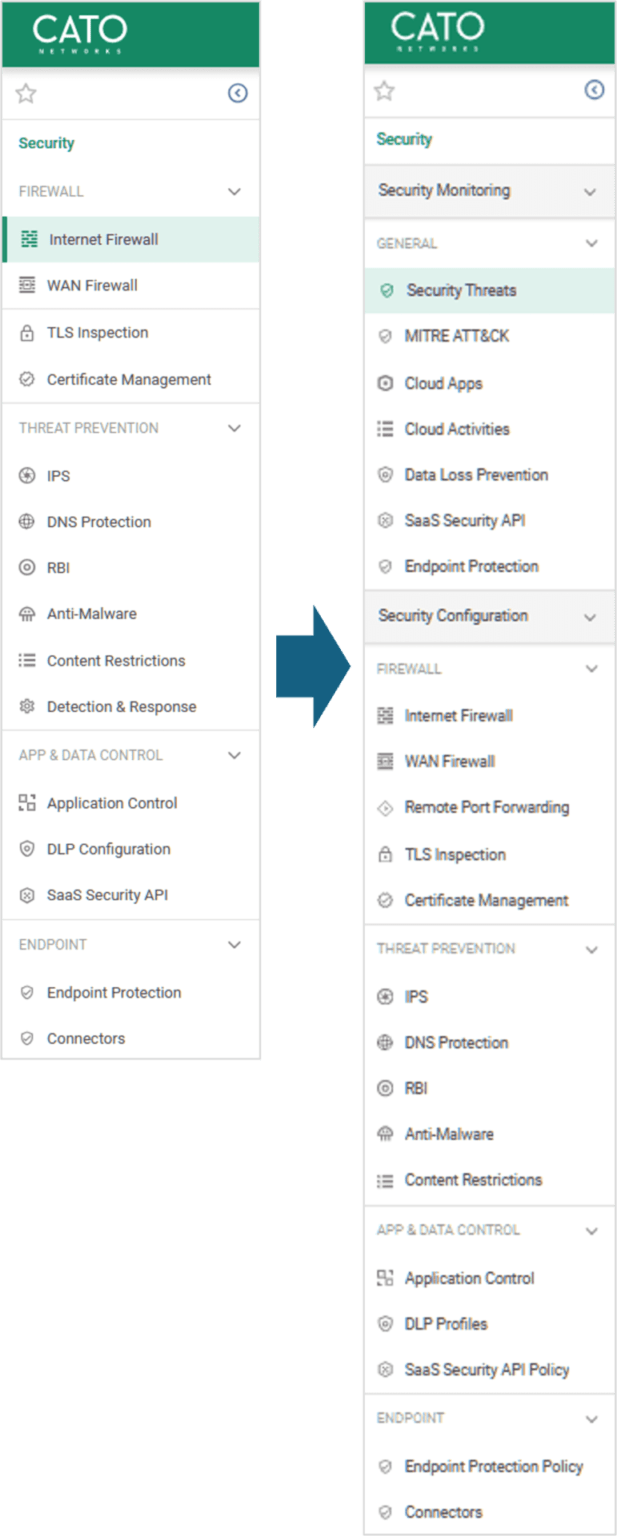Click the Detection & Response gear icon
The image size is (617, 1536).
pos(27,707)
